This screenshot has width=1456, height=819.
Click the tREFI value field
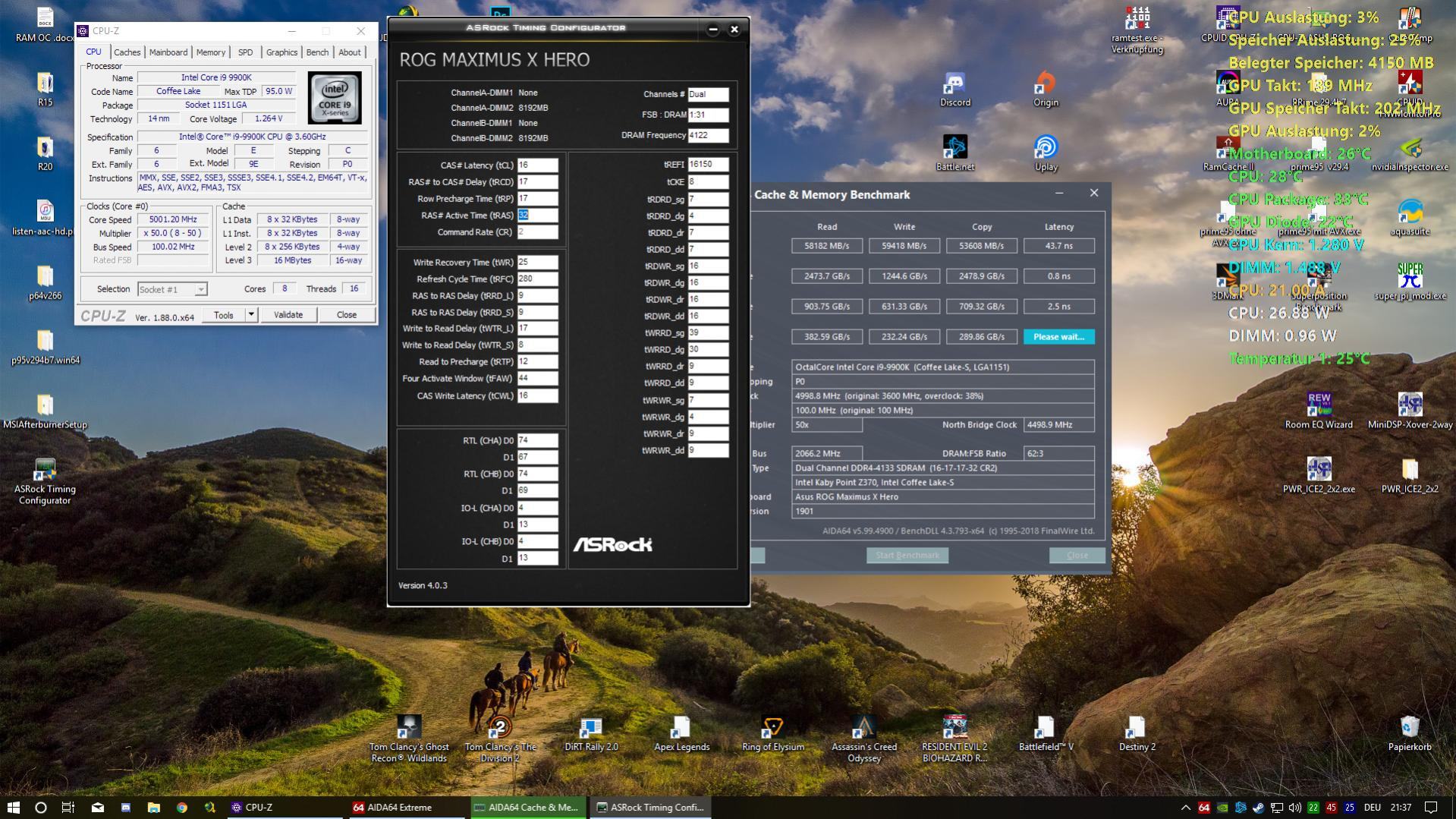[x=708, y=165]
